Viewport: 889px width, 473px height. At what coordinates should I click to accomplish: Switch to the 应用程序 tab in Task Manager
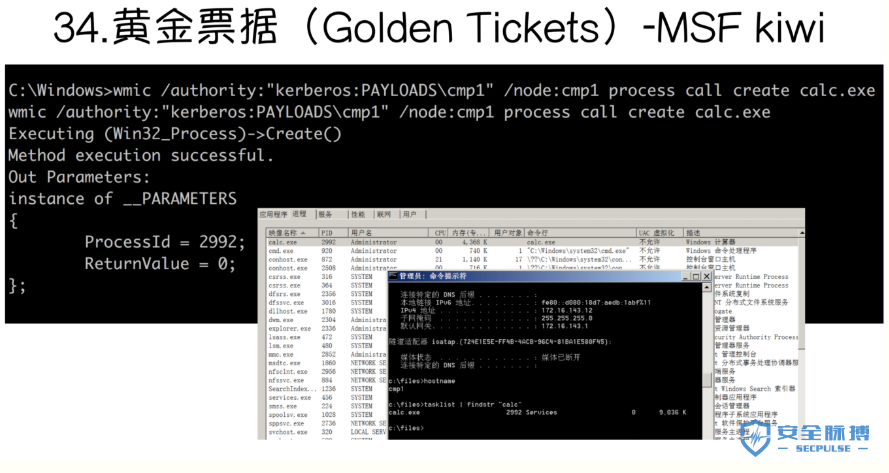(x=274, y=214)
